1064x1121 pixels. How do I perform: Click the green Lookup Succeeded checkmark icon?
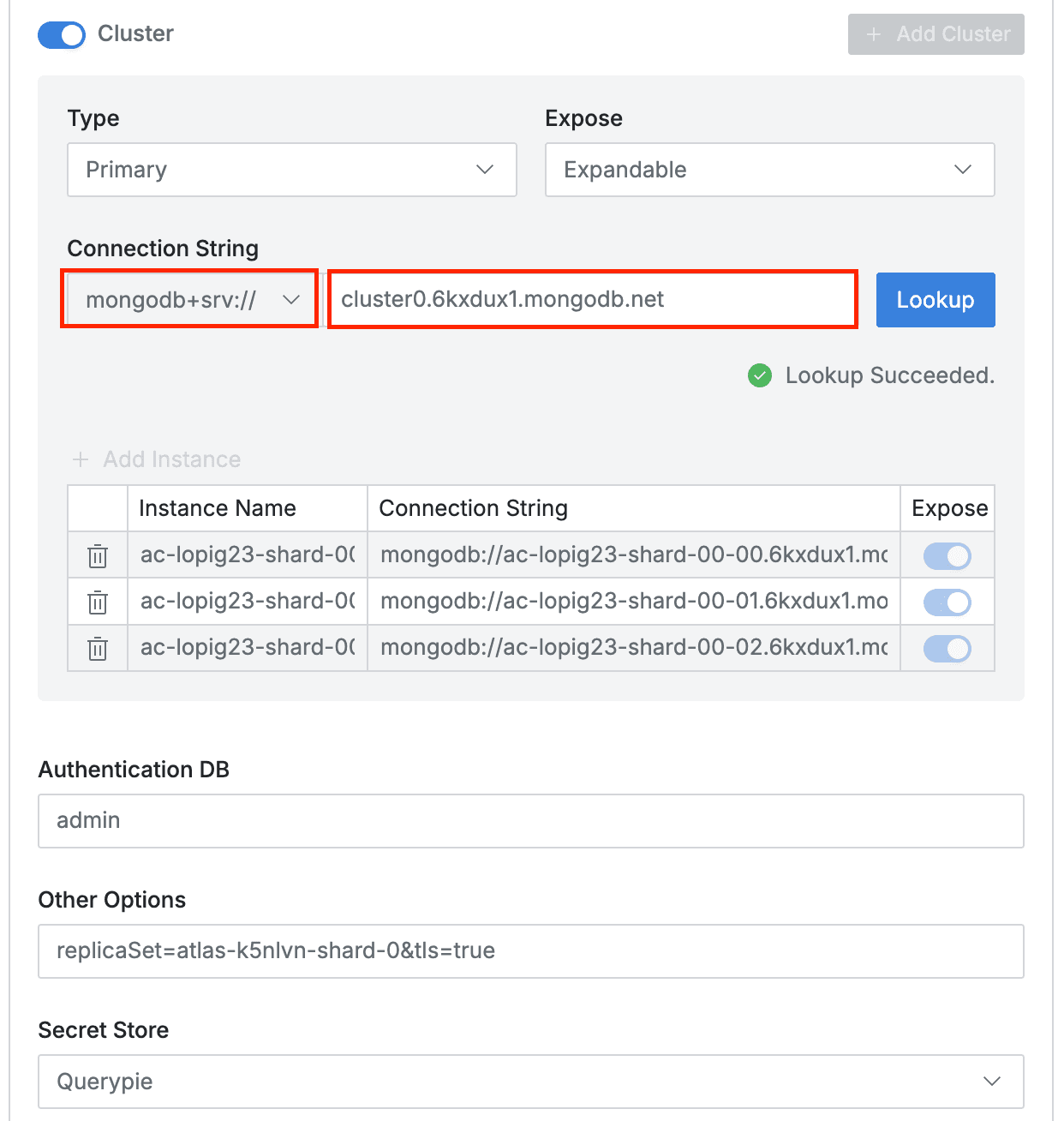[x=759, y=375]
